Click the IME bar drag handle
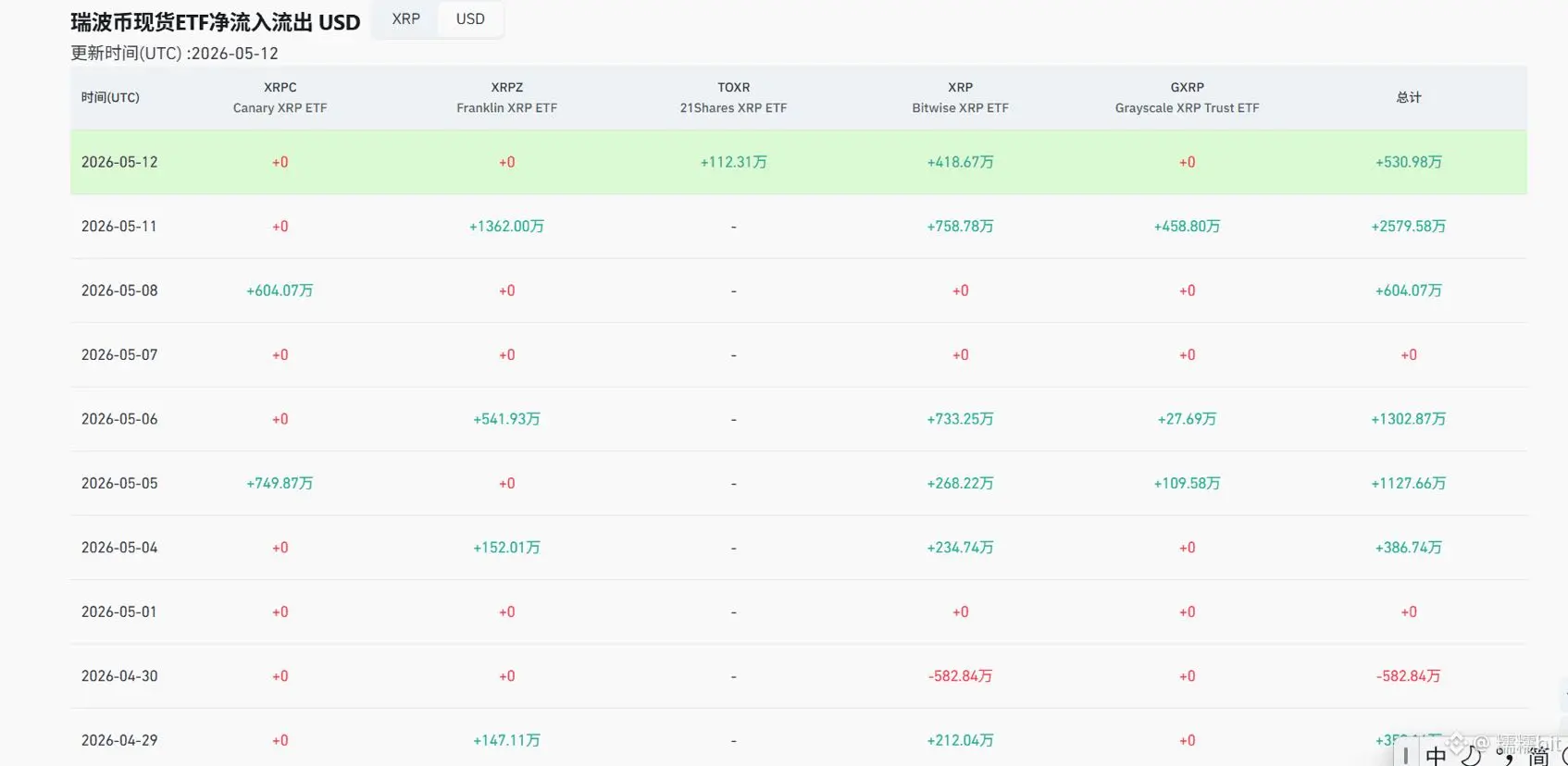This screenshot has height=766, width=1568. (x=1406, y=756)
